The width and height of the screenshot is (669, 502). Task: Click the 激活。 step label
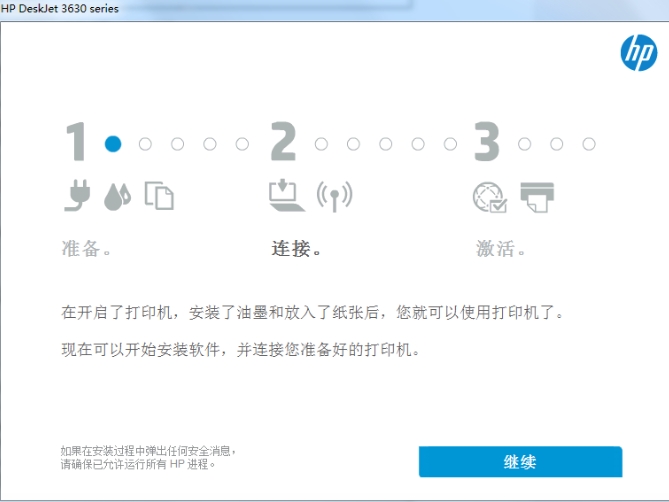point(500,249)
